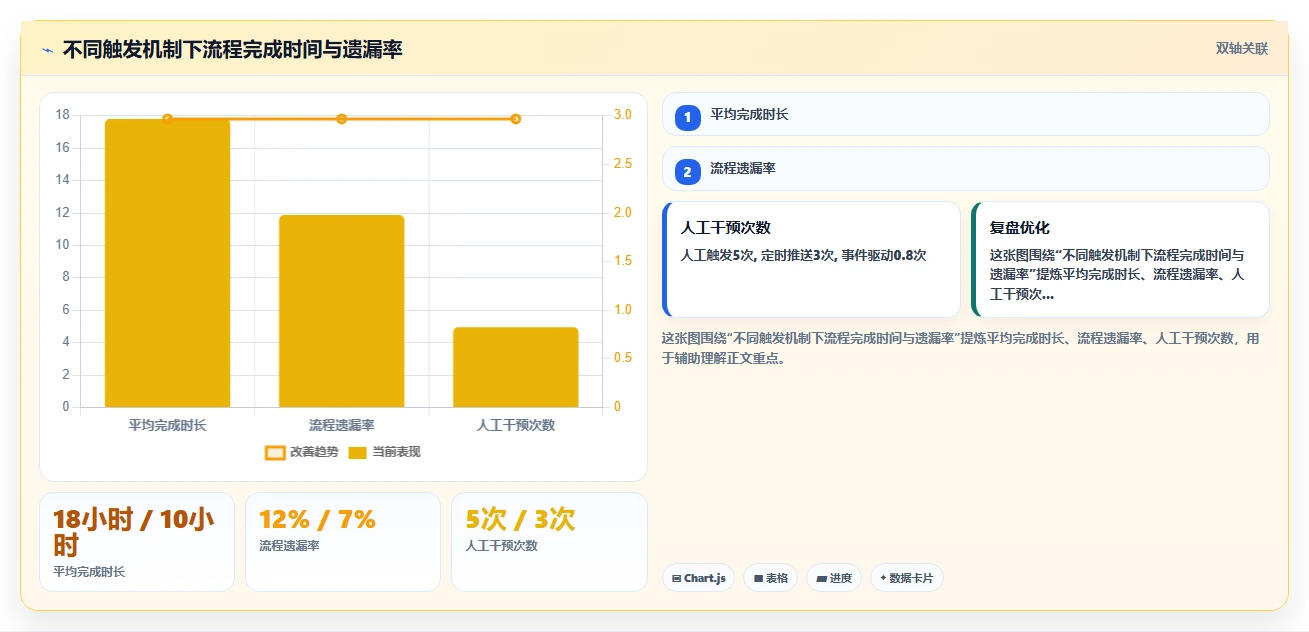Click the 双轴关联 label in header
This screenshot has width=1309, height=632.
1242,49
